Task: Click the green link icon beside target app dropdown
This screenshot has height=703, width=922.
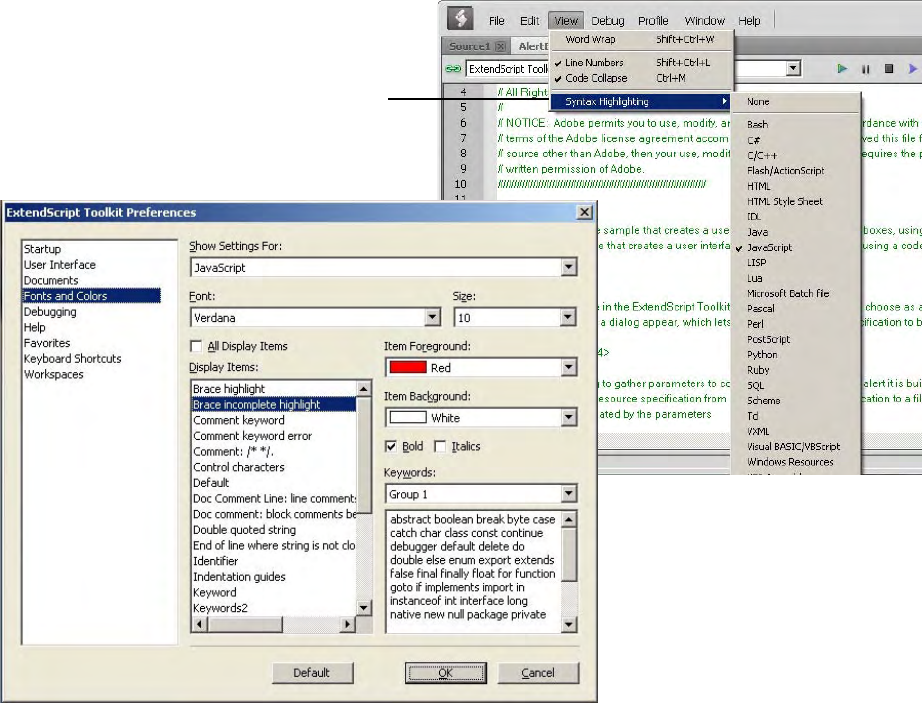Action: (453, 69)
